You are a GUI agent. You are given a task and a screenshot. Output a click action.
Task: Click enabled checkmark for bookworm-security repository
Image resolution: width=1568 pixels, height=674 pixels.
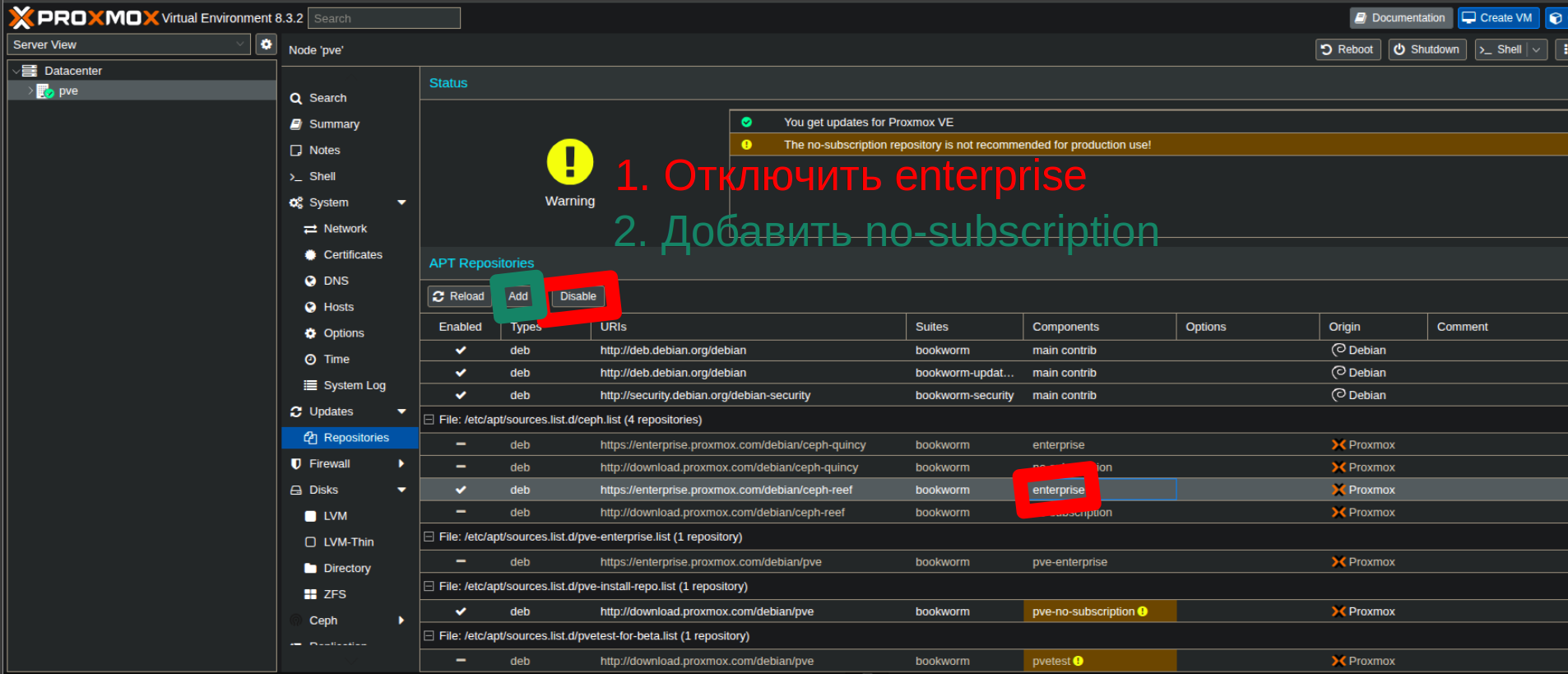pyautogui.click(x=461, y=395)
